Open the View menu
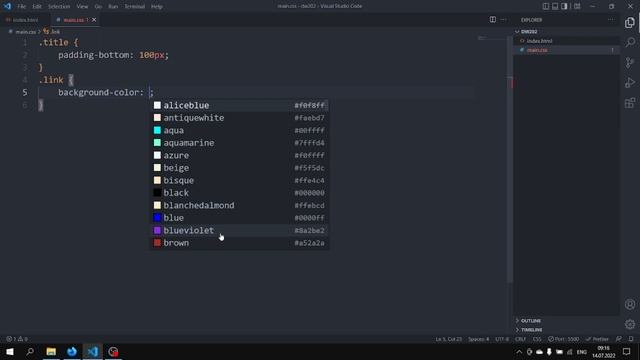The width and height of the screenshot is (640, 360). pyautogui.click(x=82, y=7)
